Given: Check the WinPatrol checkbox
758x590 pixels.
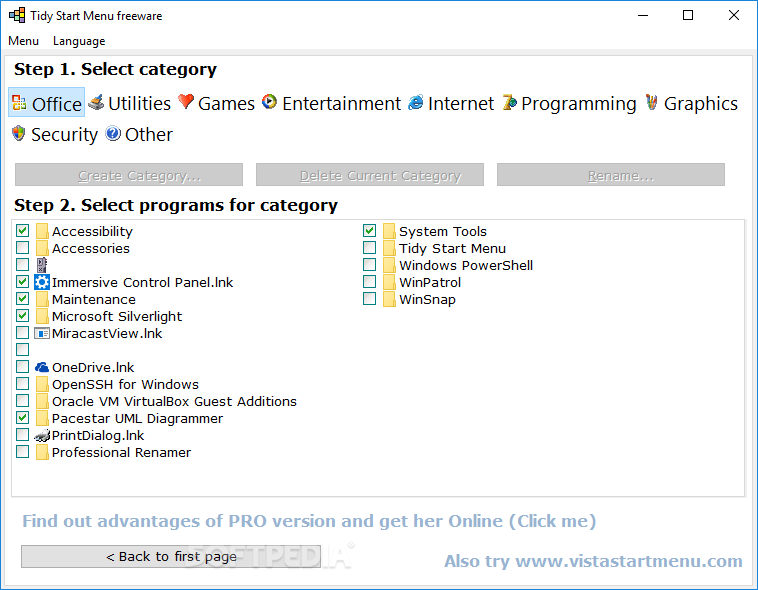Looking at the screenshot, I should pyautogui.click(x=369, y=281).
